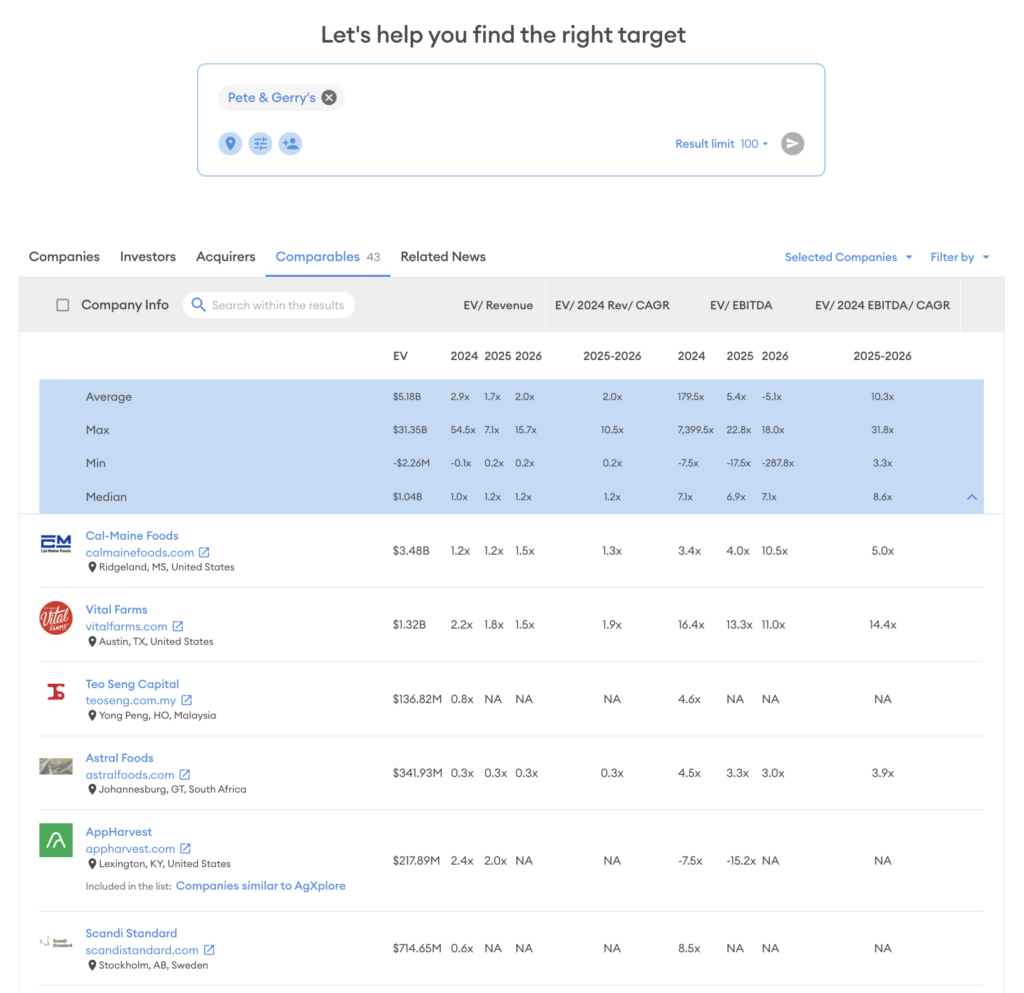Open the Astral Foods company link
Image resolution: width=1024 pixels, height=993 pixels.
point(120,757)
